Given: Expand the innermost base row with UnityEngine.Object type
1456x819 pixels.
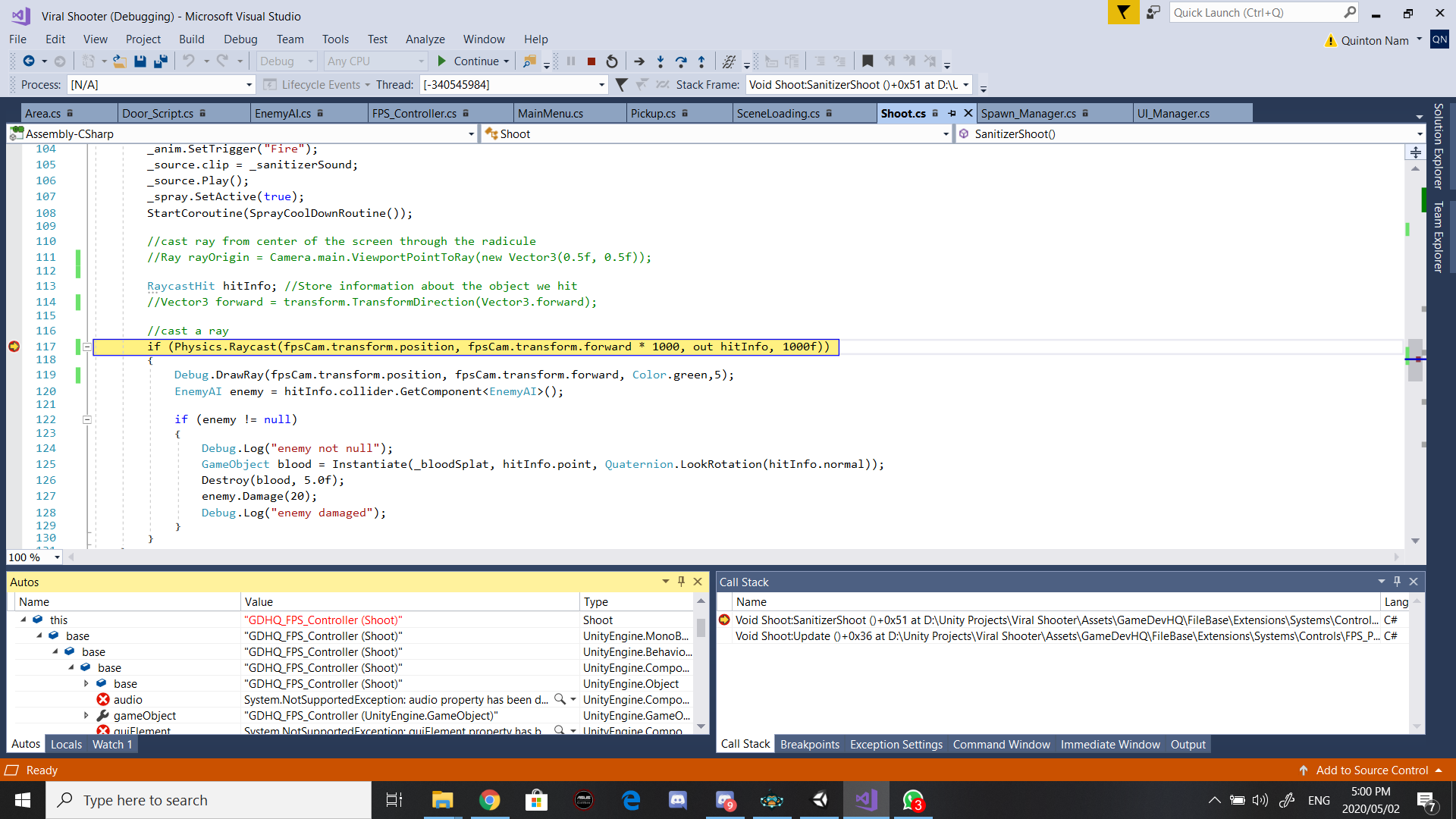Looking at the screenshot, I should (x=86, y=683).
